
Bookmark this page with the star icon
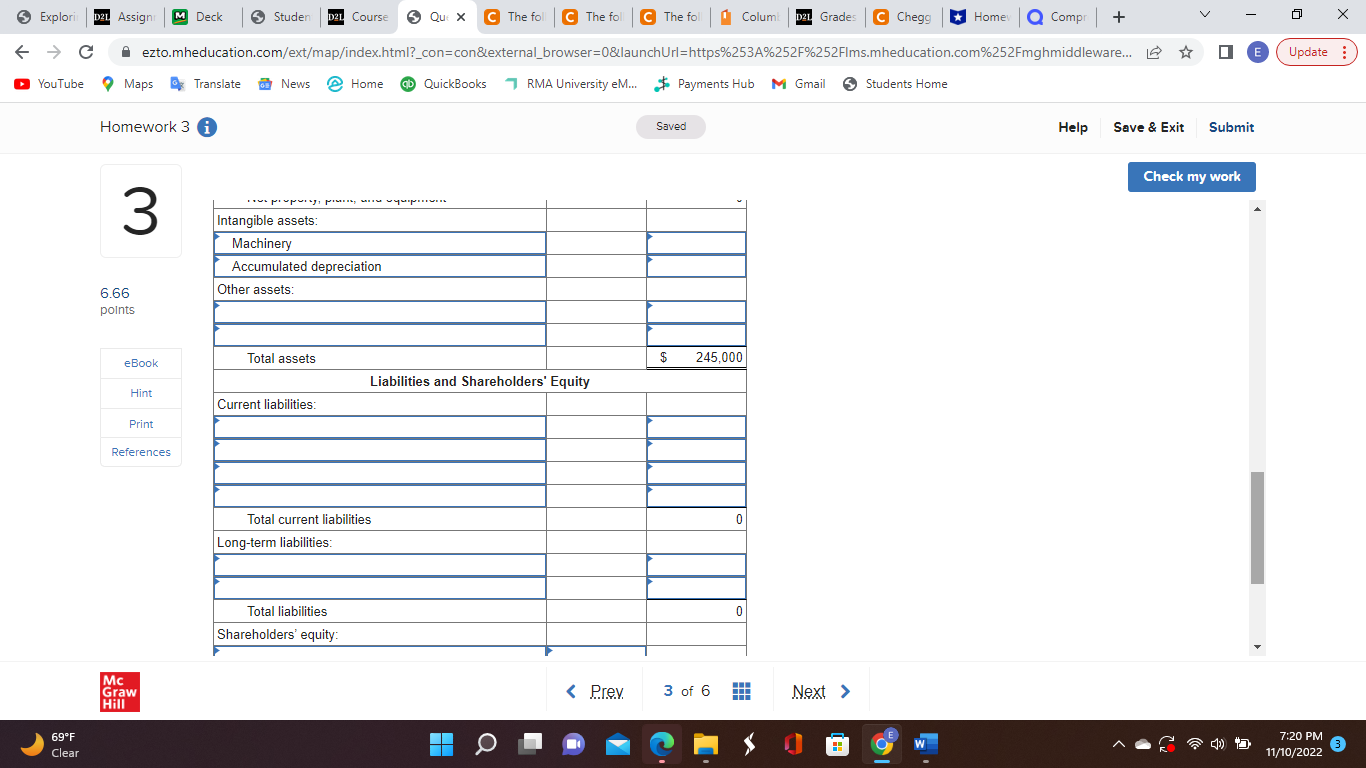pyautogui.click(x=1186, y=52)
